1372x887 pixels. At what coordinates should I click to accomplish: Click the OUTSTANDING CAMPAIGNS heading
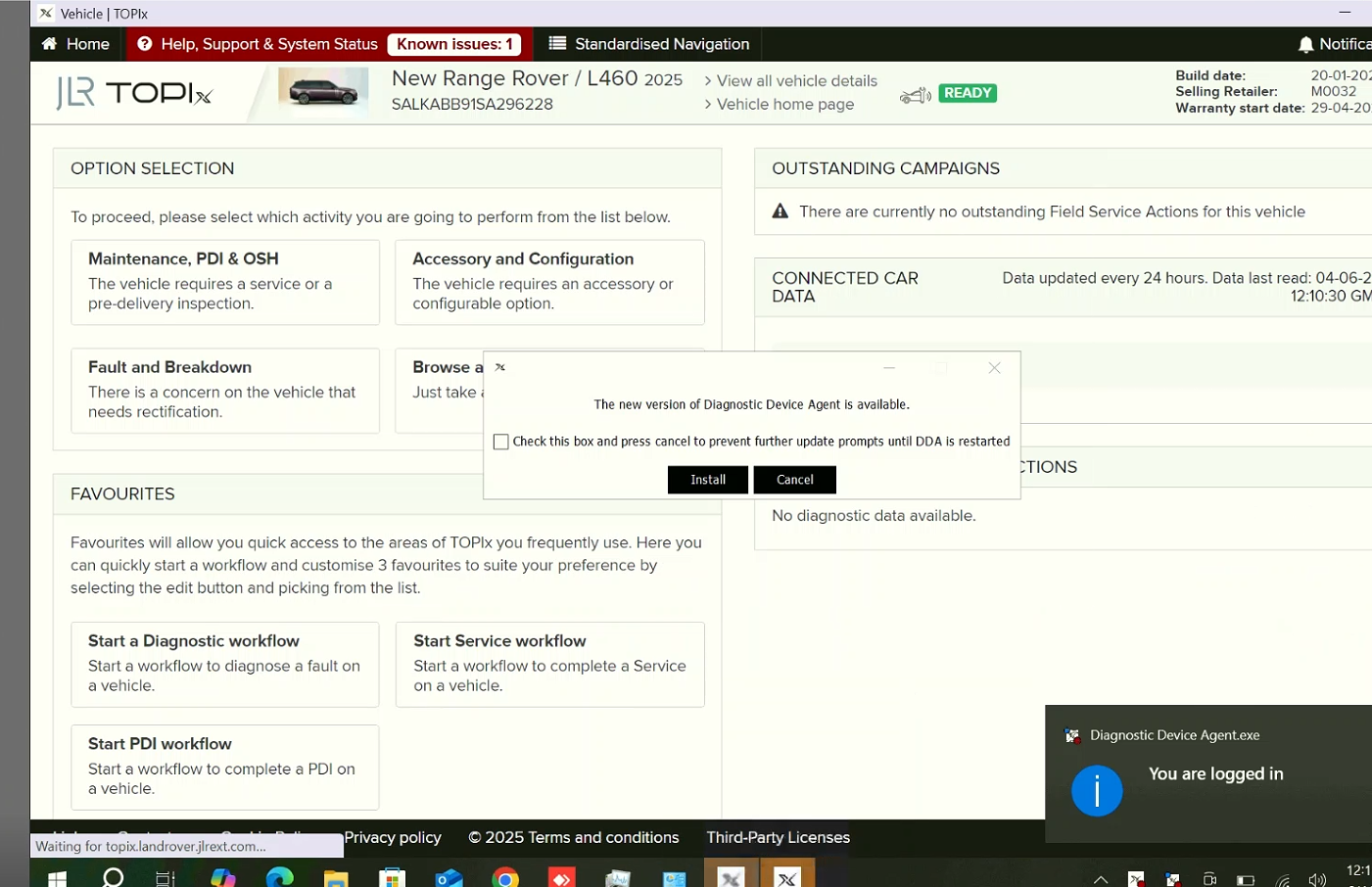pyautogui.click(x=885, y=168)
